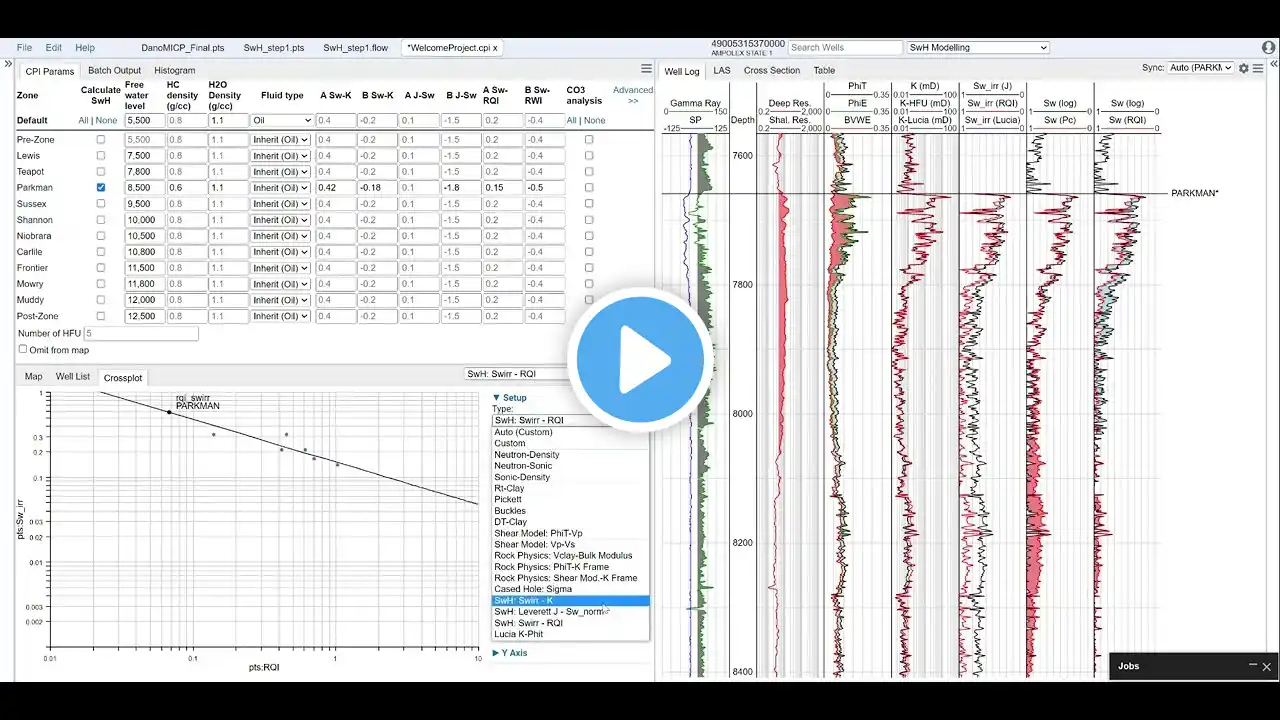Minimize the Jobs panel
This screenshot has height=720, width=1280.
coord(1253,665)
